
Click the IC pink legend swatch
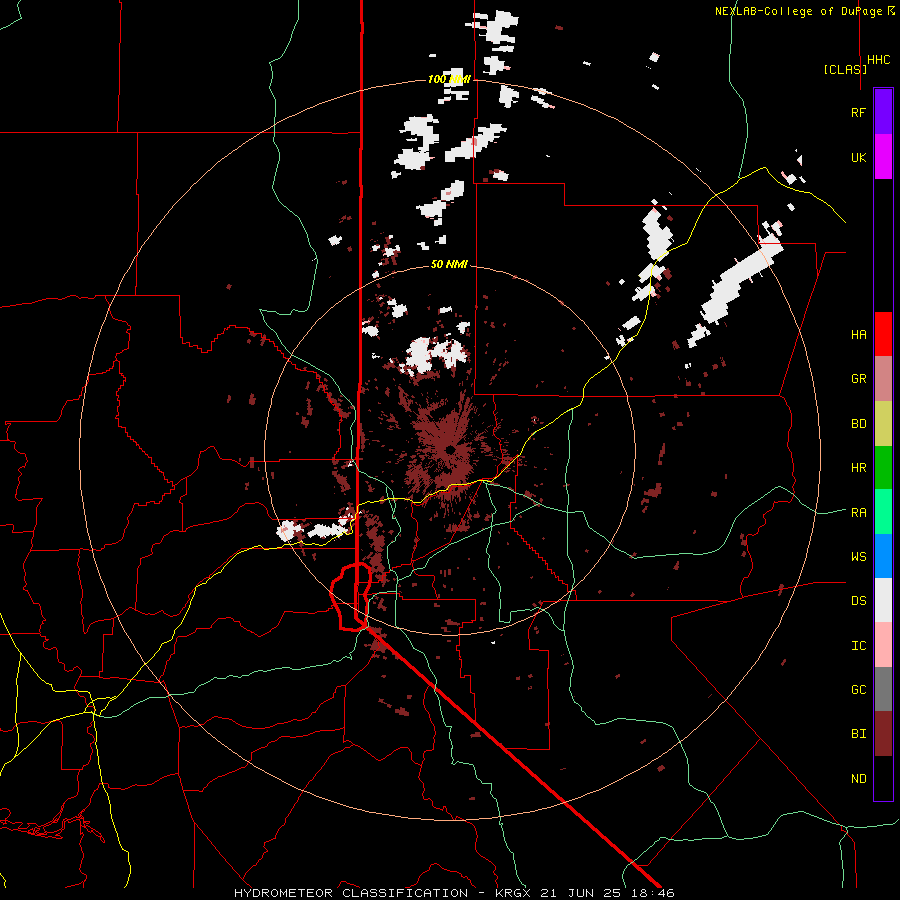[x=883, y=645]
